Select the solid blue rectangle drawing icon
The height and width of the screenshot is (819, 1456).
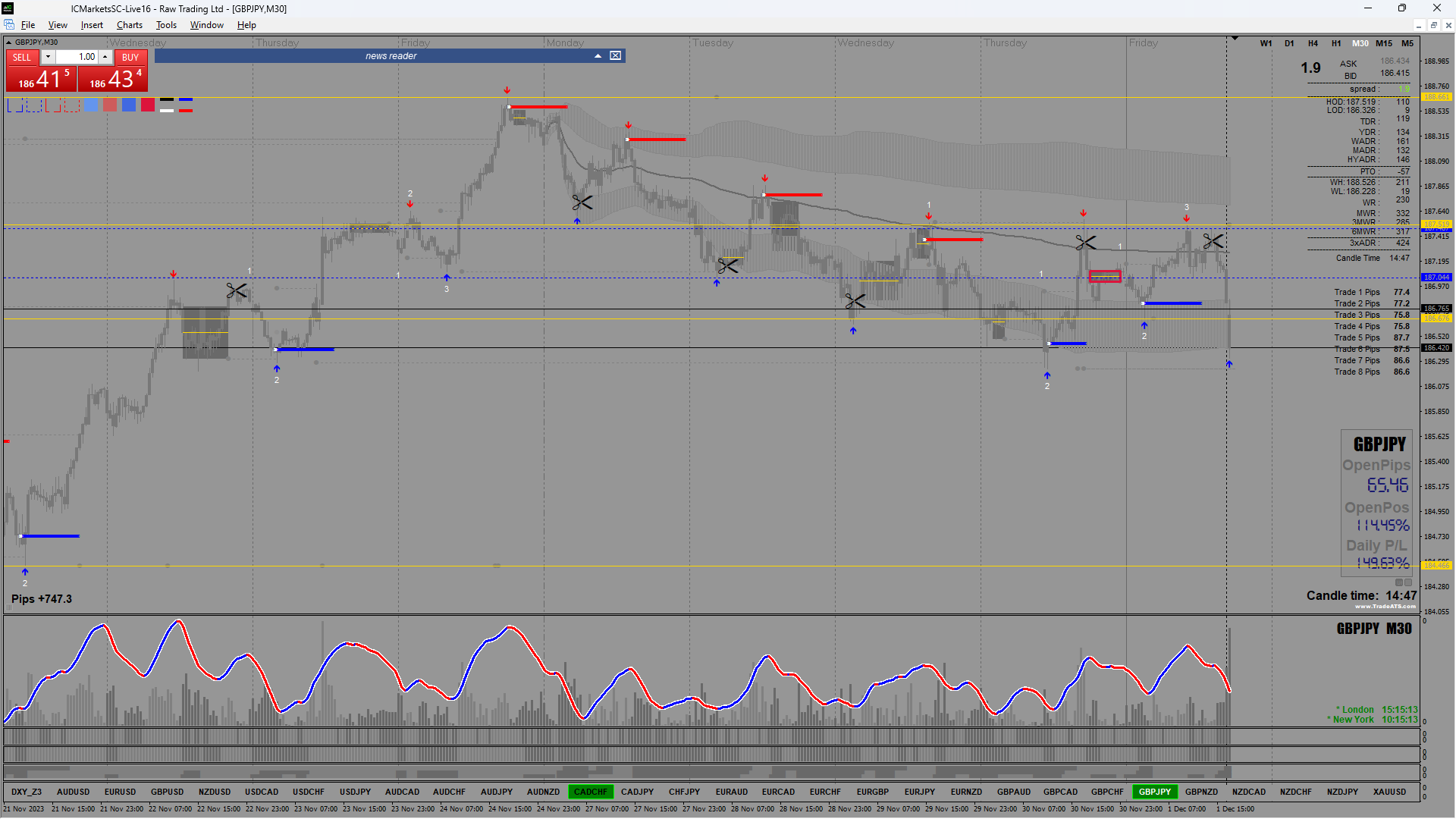point(15,105)
